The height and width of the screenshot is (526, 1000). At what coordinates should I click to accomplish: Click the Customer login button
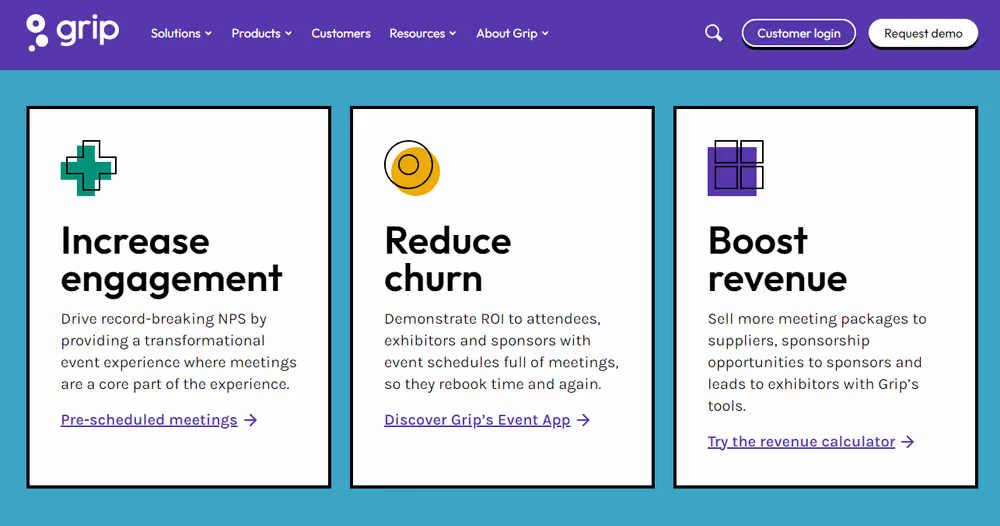tap(798, 33)
